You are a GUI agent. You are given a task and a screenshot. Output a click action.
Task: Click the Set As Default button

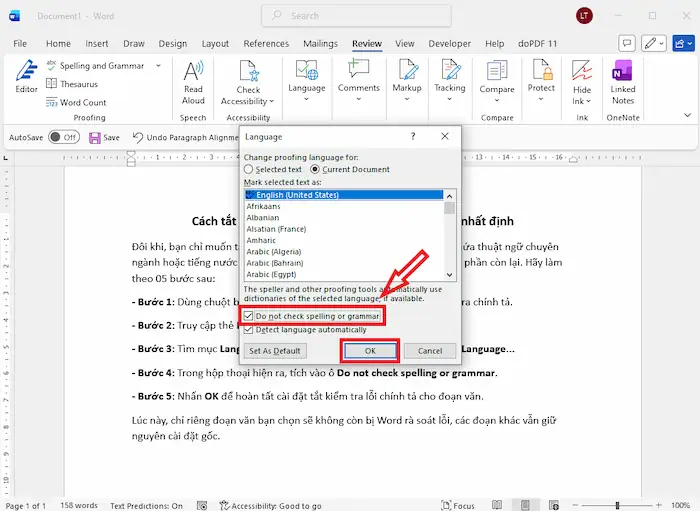(274, 351)
